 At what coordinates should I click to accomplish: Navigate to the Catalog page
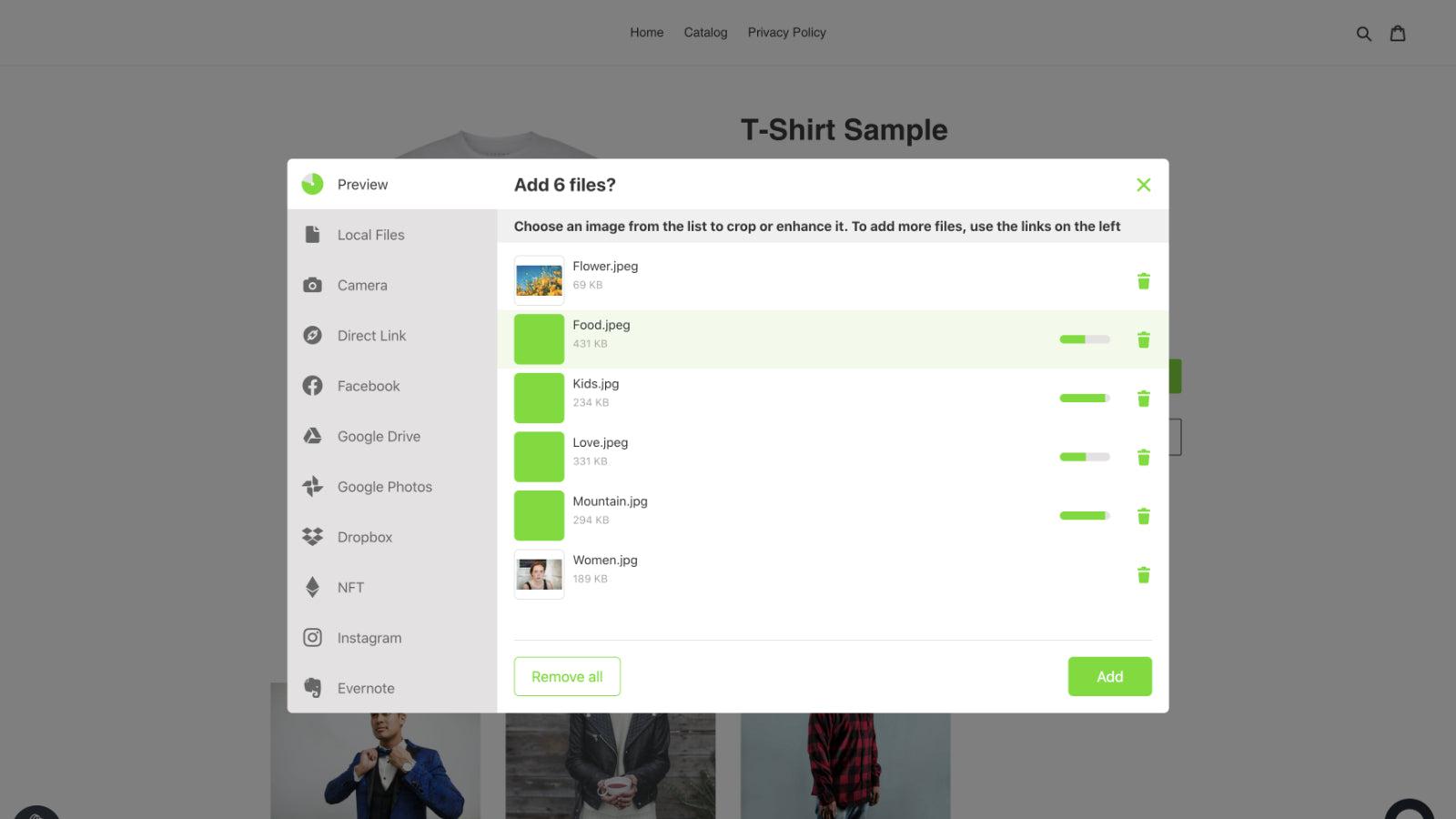click(x=705, y=32)
